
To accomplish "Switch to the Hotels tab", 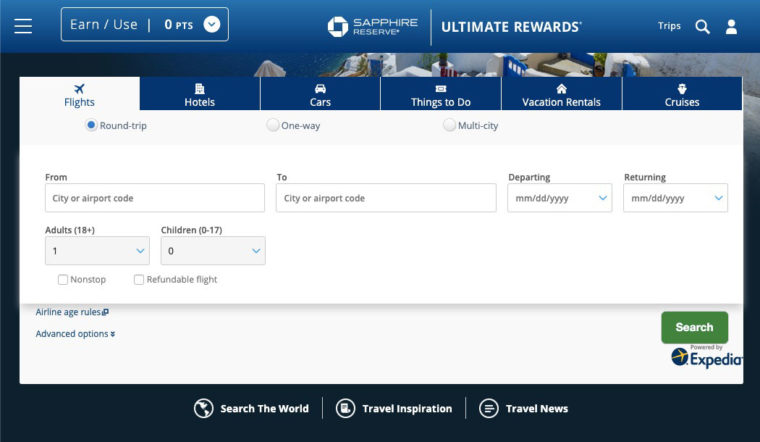I will coord(200,94).
